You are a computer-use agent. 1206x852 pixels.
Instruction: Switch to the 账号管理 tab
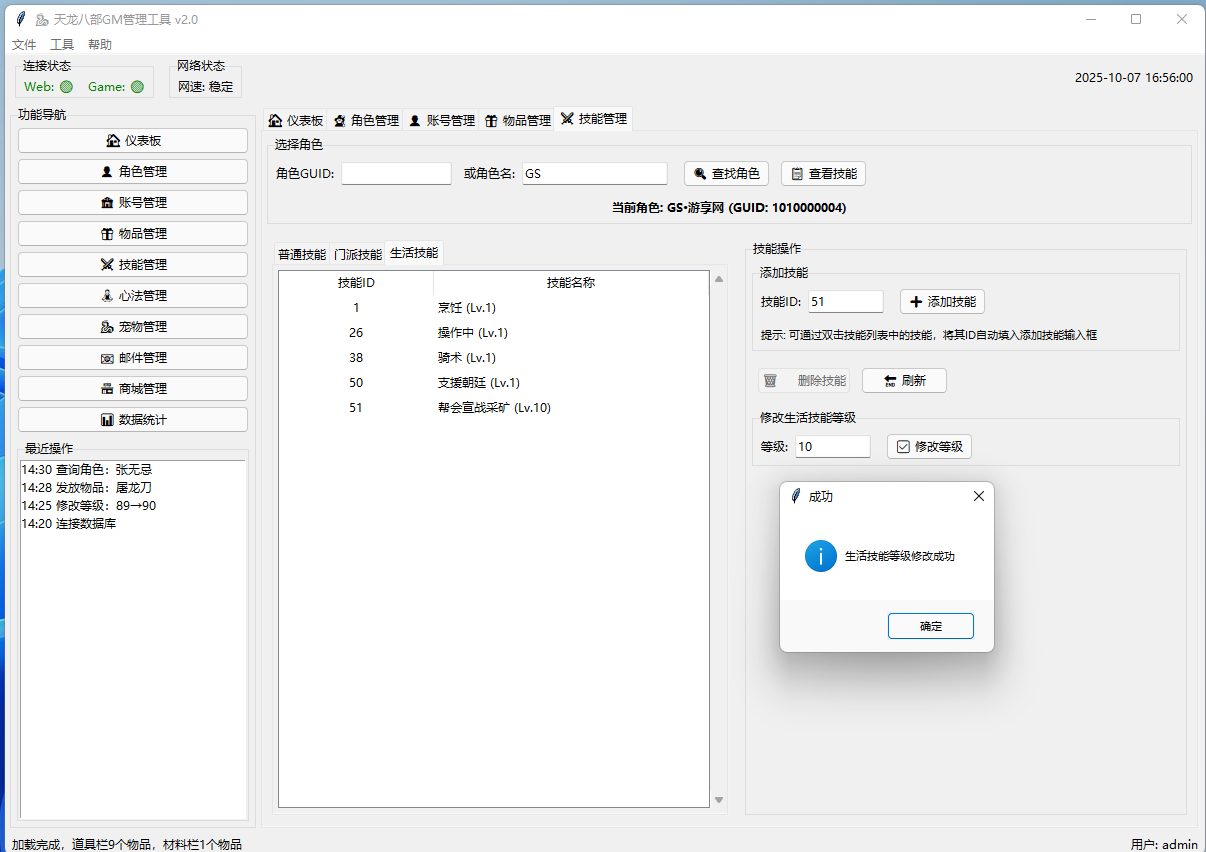pos(441,120)
